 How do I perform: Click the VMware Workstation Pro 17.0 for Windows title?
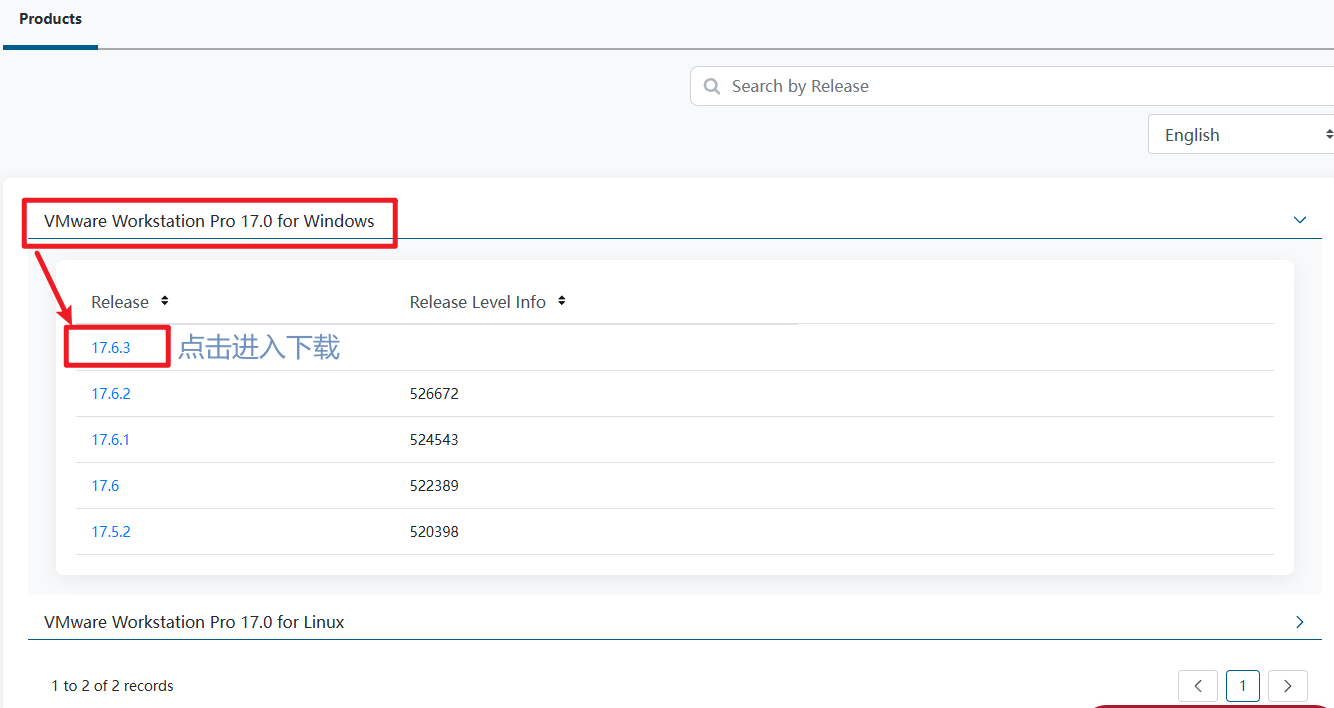[x=209, y=221]
